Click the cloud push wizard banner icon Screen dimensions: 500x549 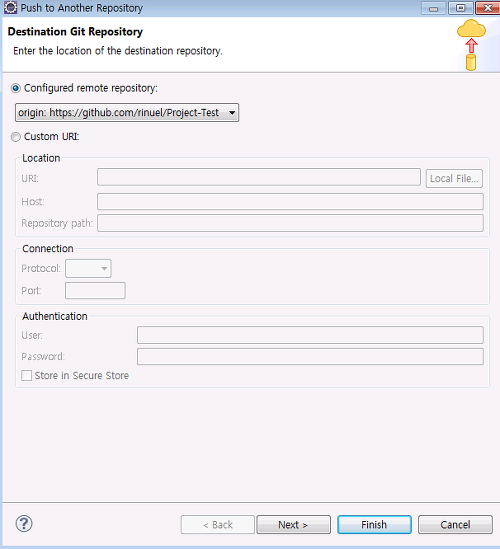coord(471,45)
